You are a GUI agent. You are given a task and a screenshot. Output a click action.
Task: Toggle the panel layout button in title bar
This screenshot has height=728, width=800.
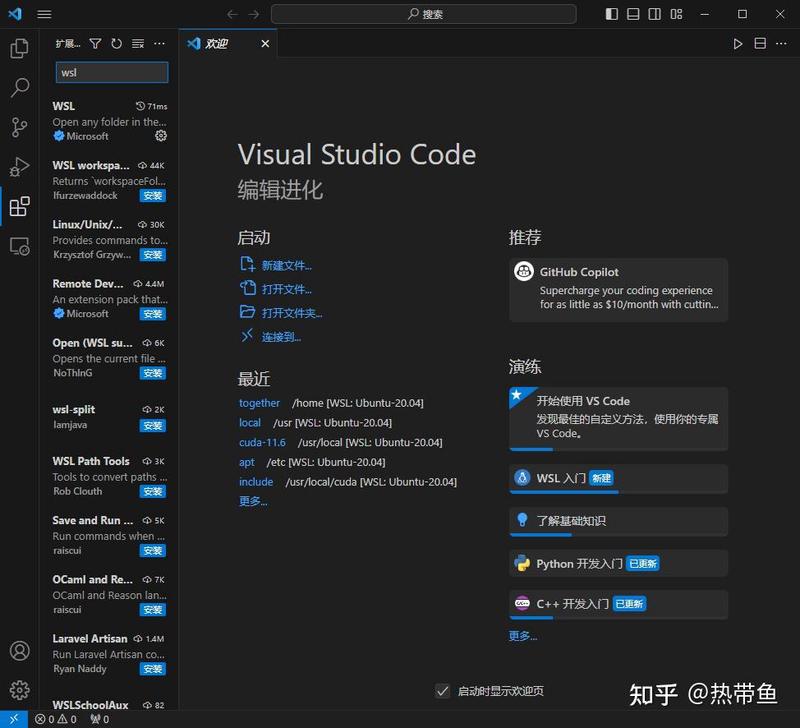tap(634, 14)
